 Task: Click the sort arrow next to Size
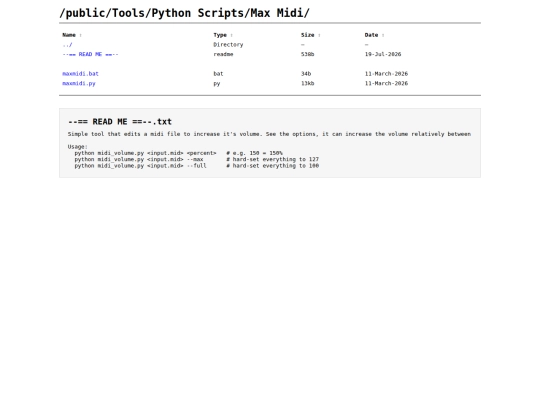[x=319, y=35]
